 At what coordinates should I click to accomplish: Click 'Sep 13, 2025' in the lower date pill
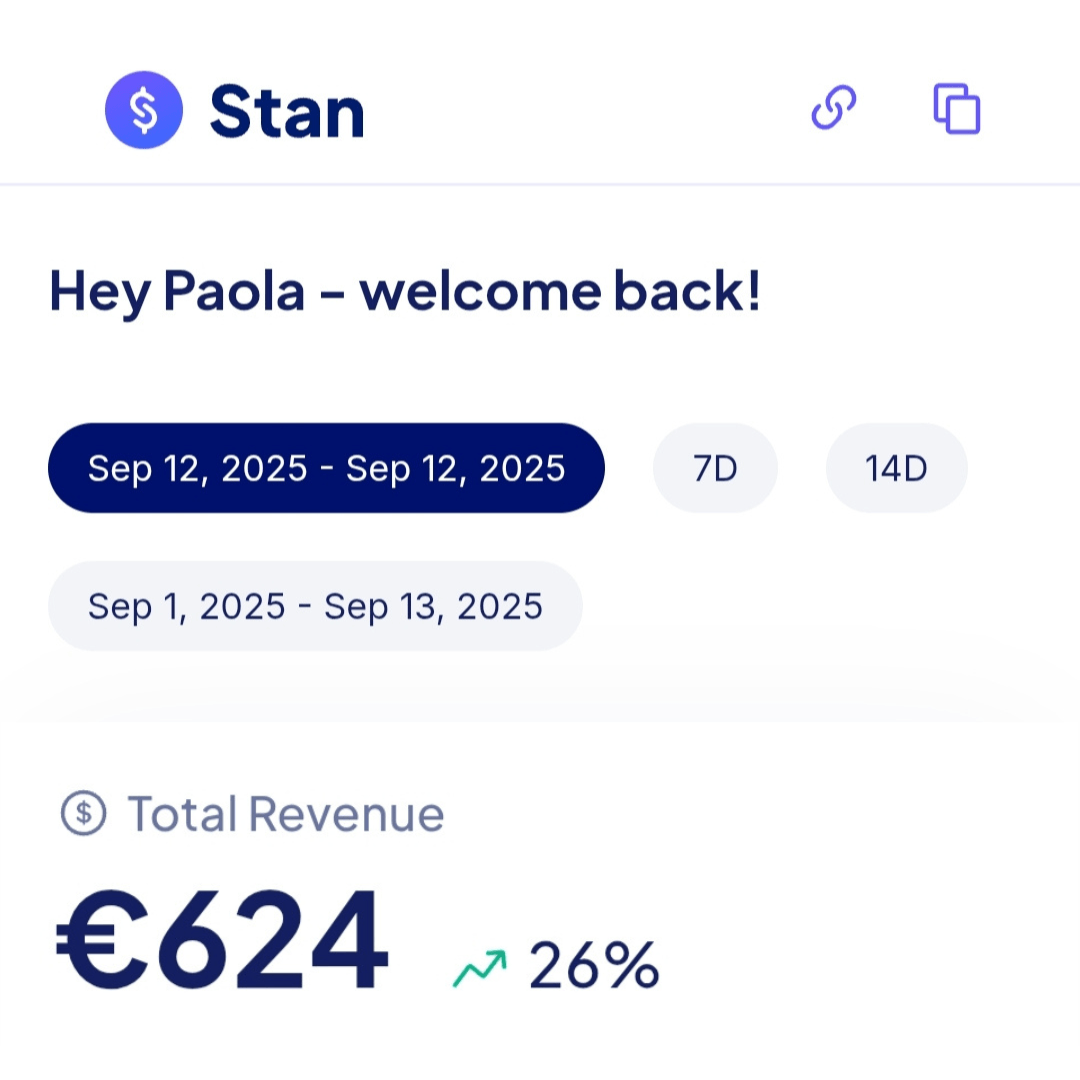434,606
